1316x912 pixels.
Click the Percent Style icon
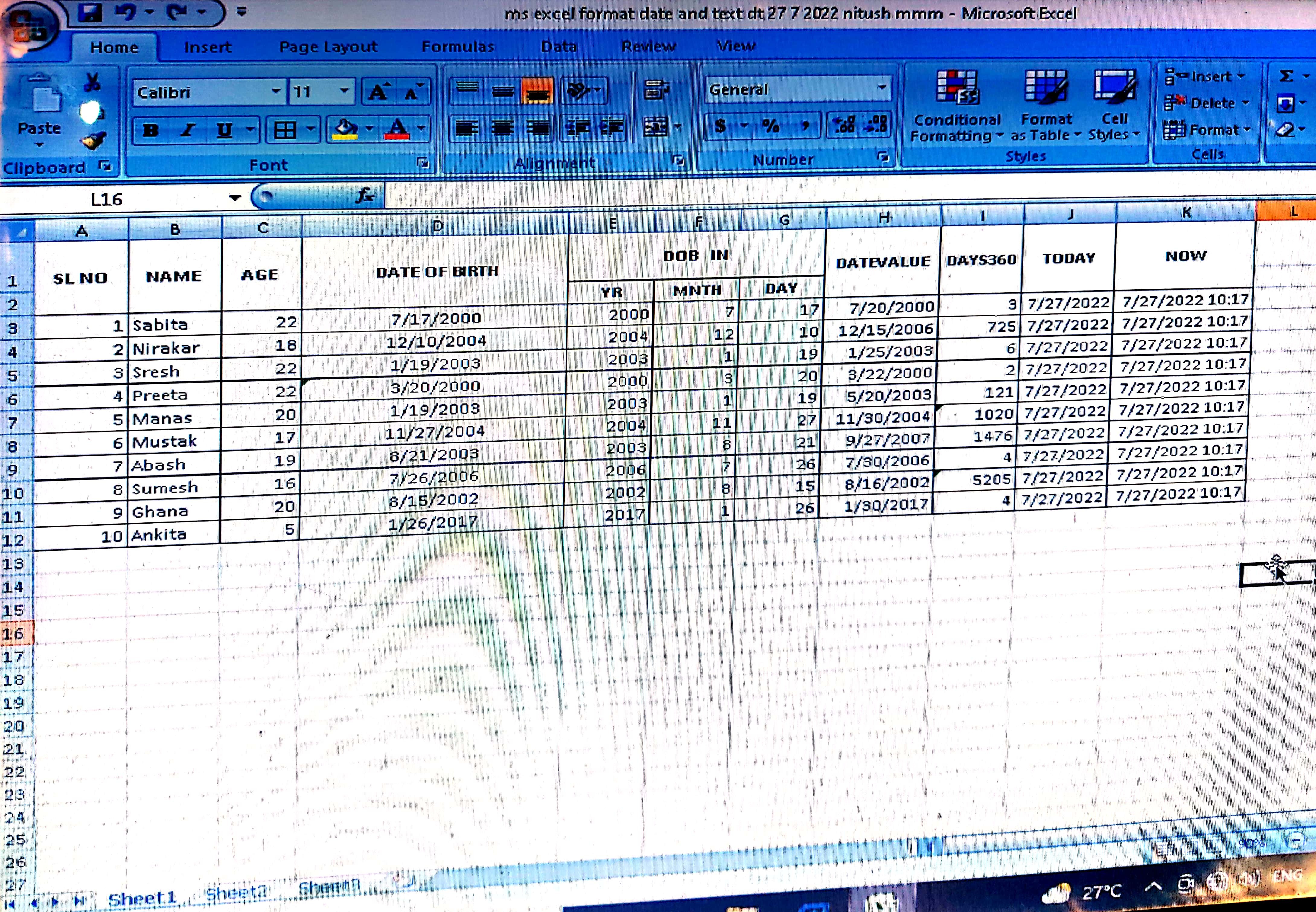tap(771, 126)
